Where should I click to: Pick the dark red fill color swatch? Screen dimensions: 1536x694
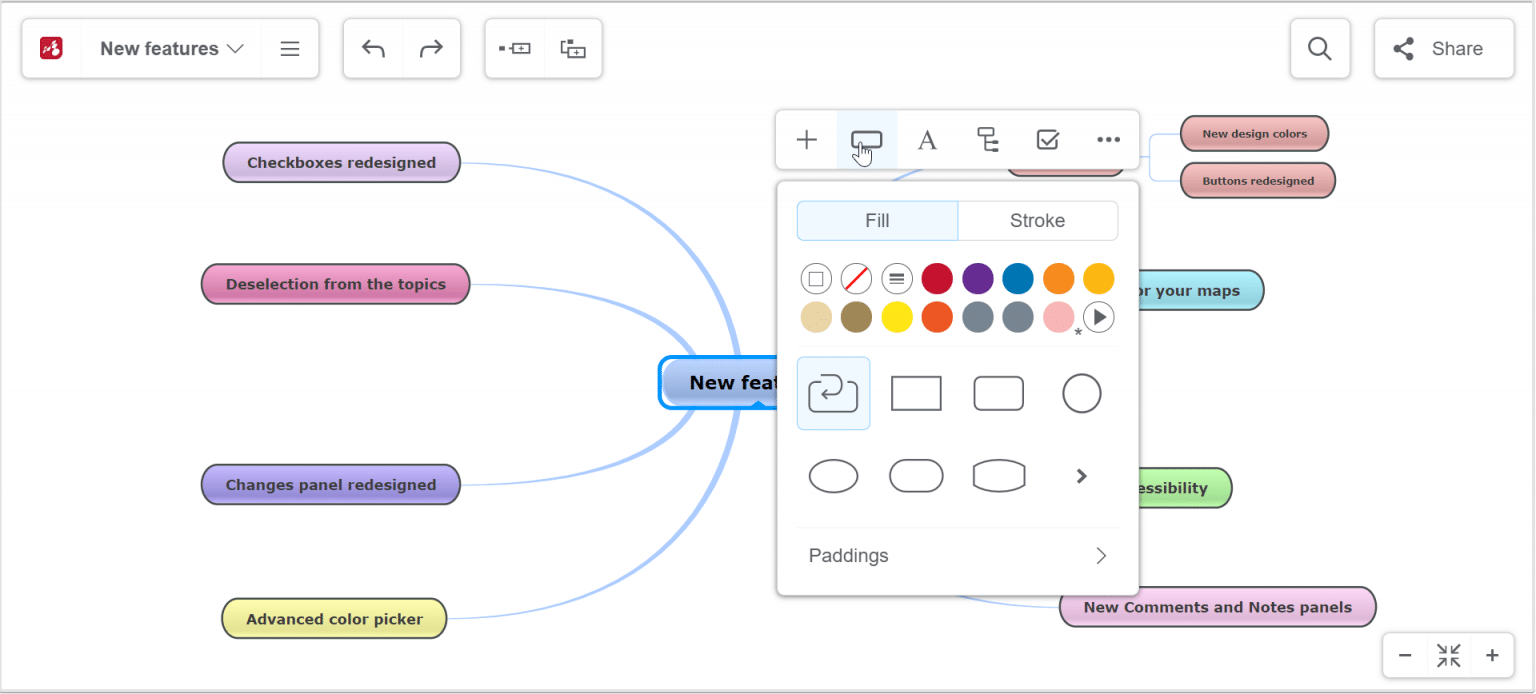[937, 278]
